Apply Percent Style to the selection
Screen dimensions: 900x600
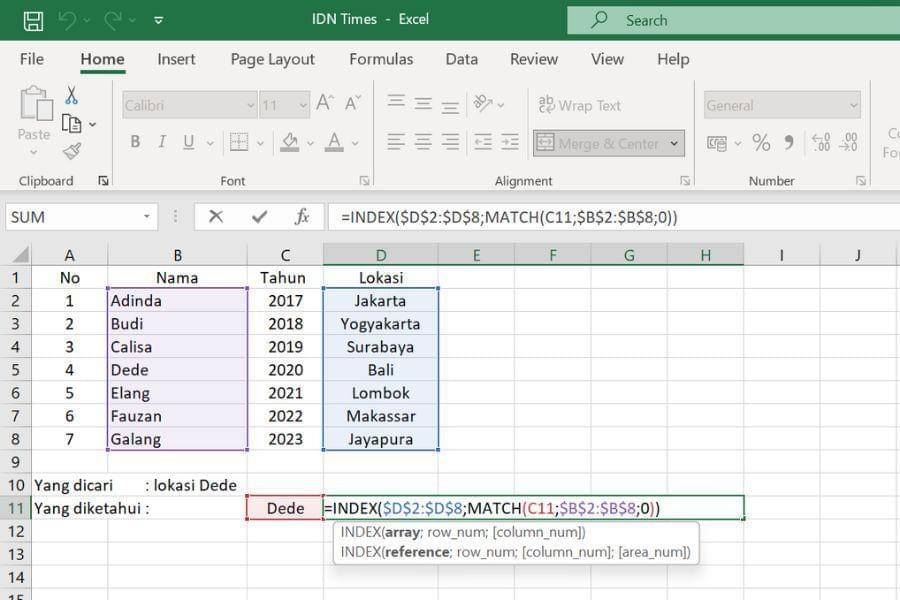click(x=763, y=143)
